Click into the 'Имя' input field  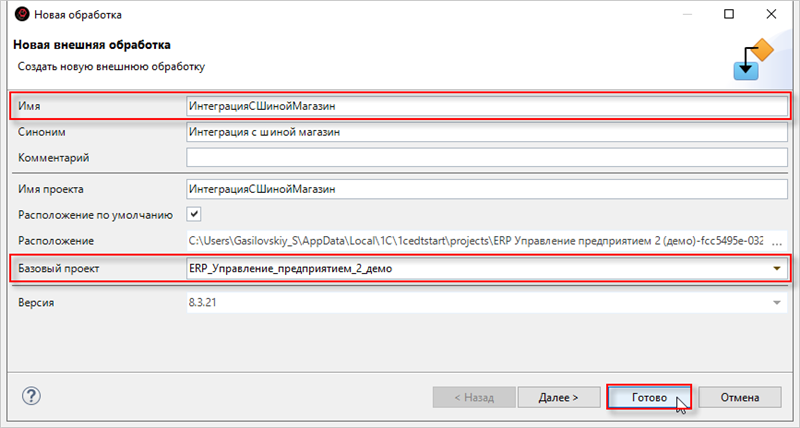(486, 105)
